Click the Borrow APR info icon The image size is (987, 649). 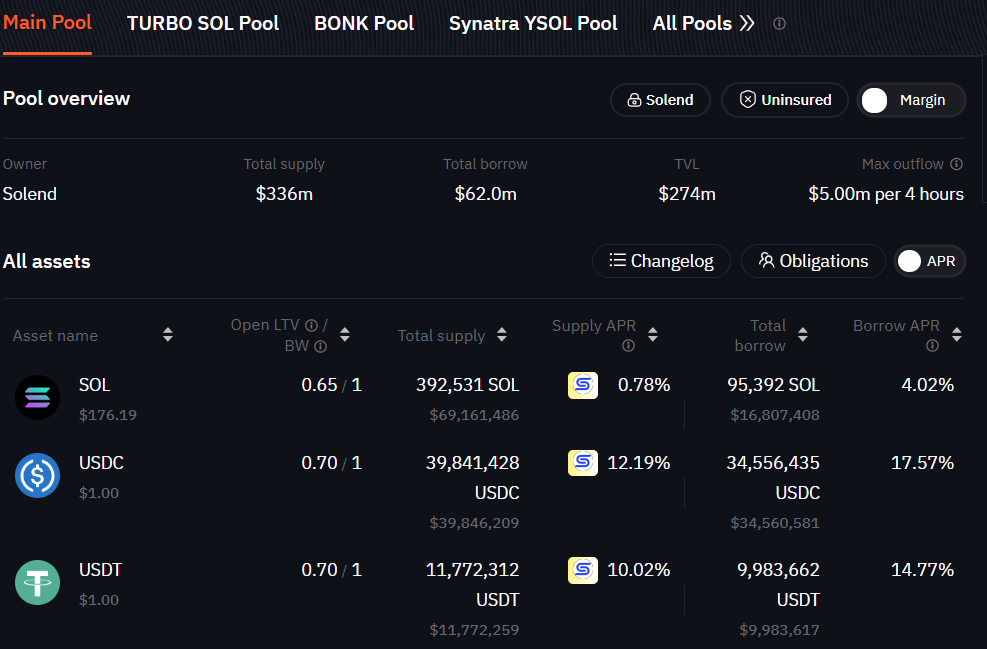pos(932,346)
